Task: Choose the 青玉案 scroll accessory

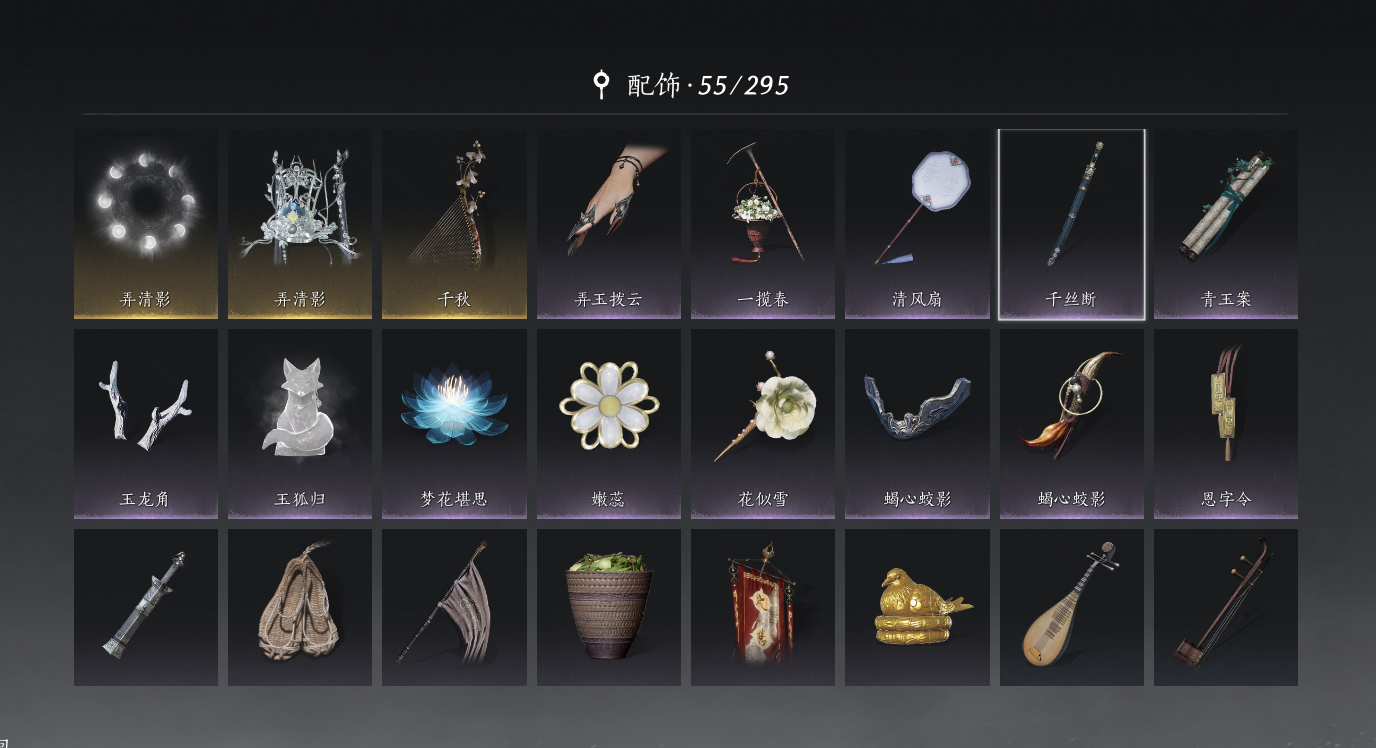Action: point(1226,224)
